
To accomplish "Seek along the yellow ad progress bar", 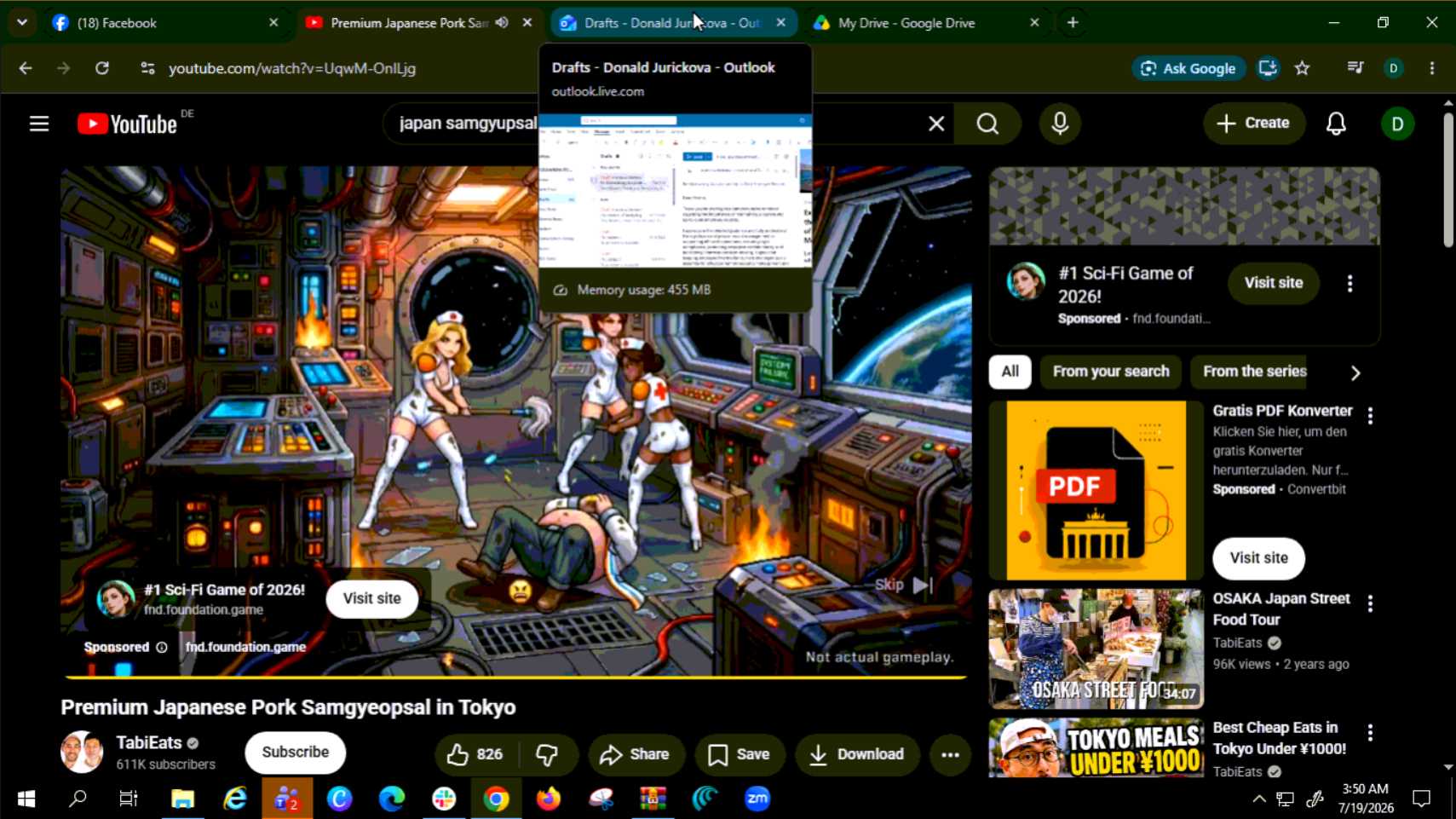I will [516, 677].
